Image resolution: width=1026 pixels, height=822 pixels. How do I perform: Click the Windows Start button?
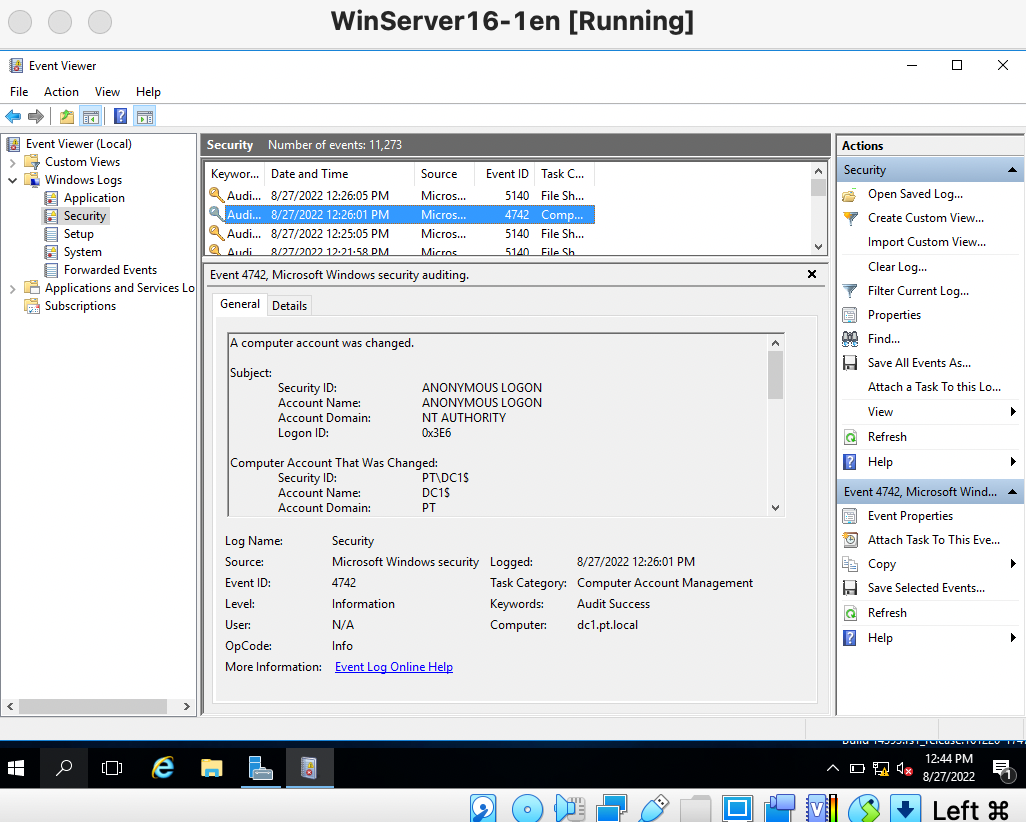(16, 768)
